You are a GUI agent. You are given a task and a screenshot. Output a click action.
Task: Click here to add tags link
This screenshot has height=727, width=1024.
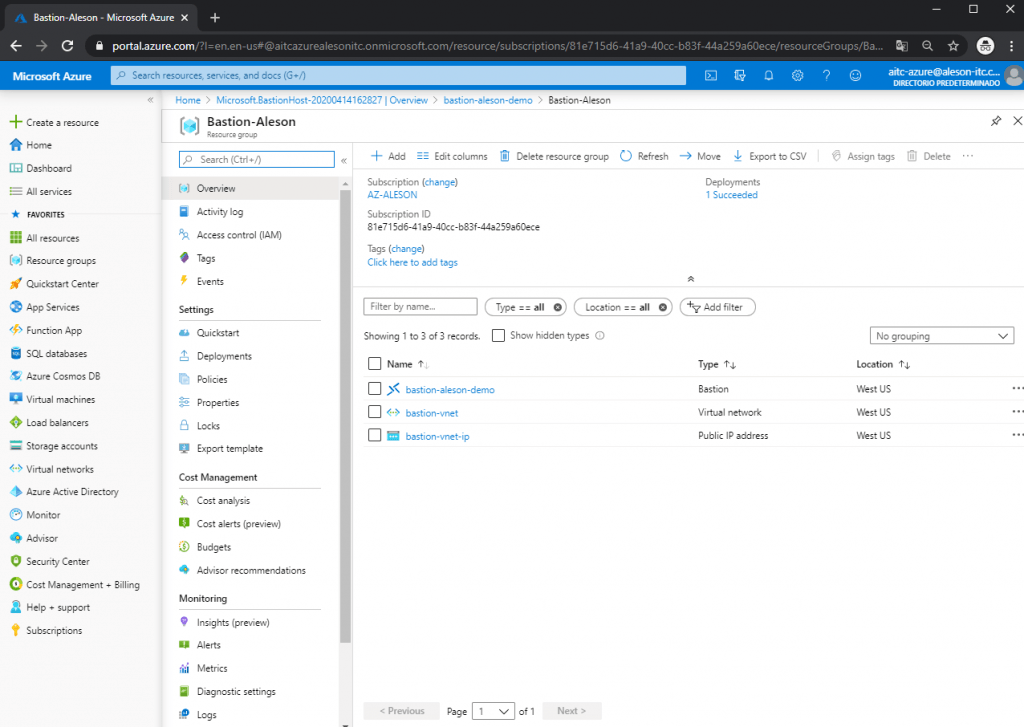(x=412, y=263)
